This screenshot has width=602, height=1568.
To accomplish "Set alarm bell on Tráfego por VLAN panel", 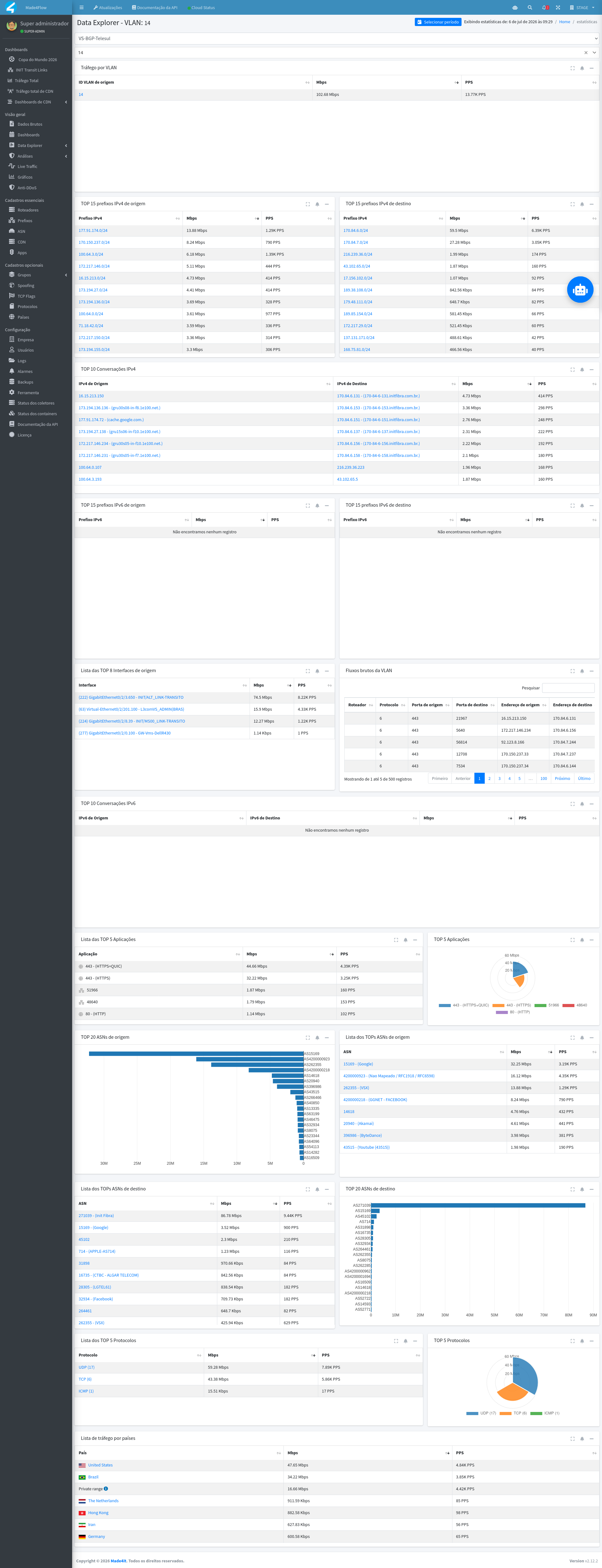I will 582,68.
